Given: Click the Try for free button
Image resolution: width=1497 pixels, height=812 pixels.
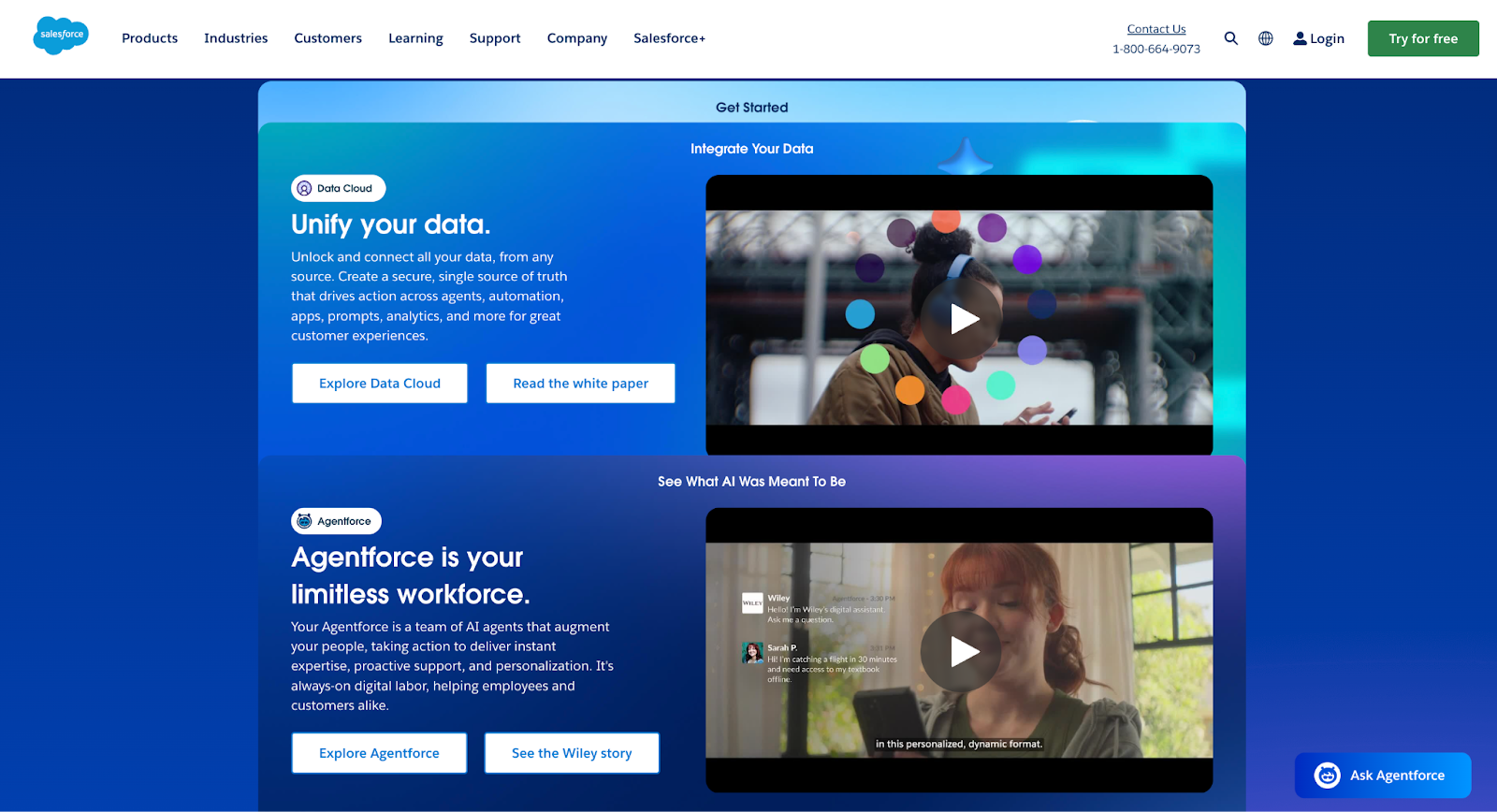Looking at the screenshot, I should click(x=1423, y=38).
